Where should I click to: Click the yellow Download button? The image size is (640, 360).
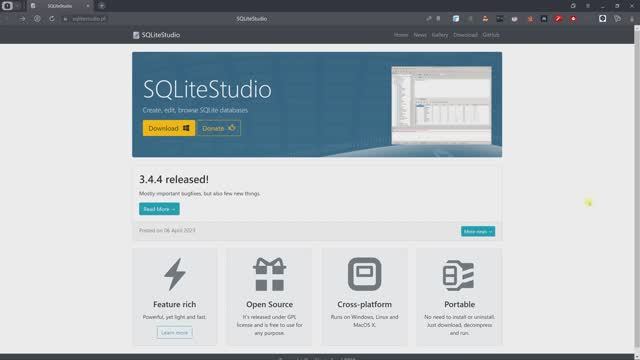(169, 128)
